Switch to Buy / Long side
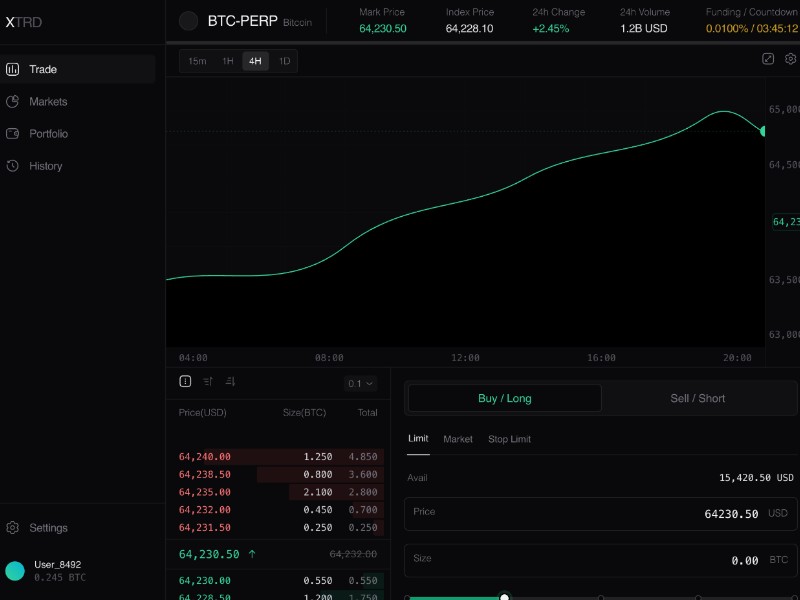This screenshot has height=600, width=800. 505,398
